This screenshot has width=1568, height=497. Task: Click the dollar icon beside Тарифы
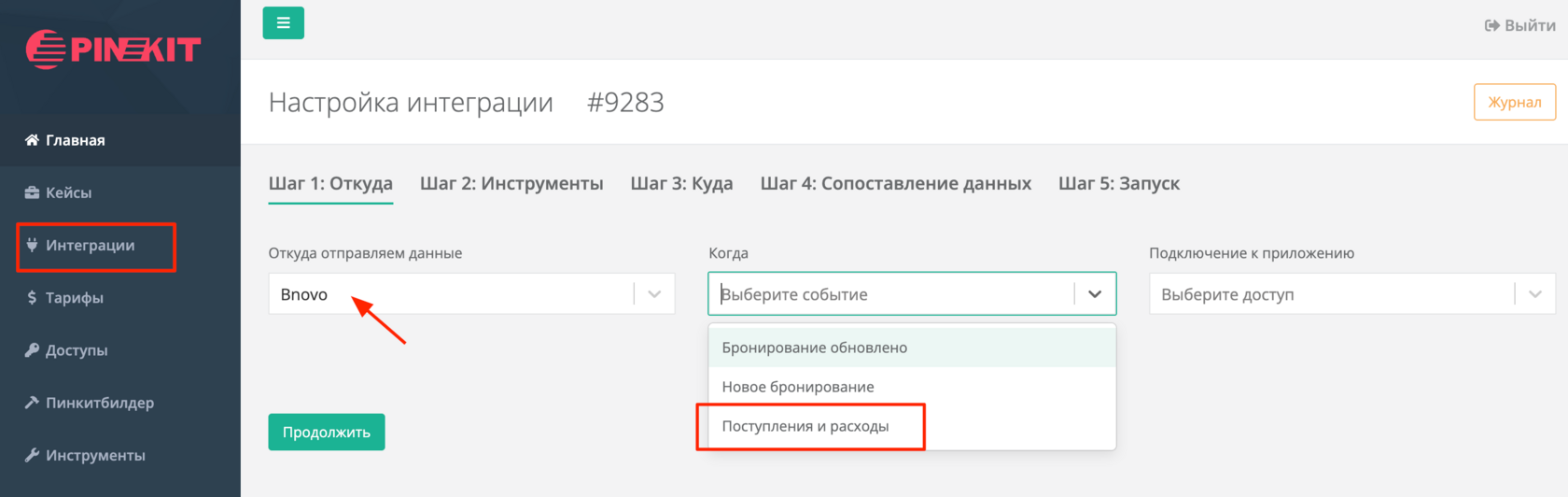coord(32,297)
